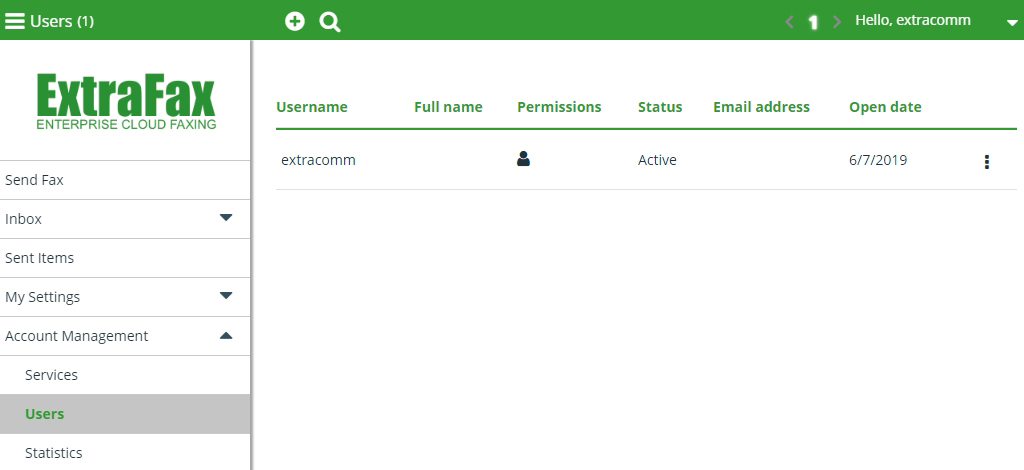Image resolution: width=1024 pixels, height=470 pixels.
Task: Sort by Username column header
Action: pyautogui.click(x=312, y=107)
